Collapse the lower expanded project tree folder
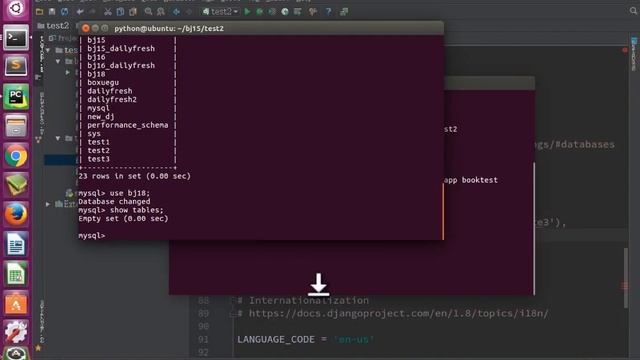640x360 pixels. (x=58, y=138)
